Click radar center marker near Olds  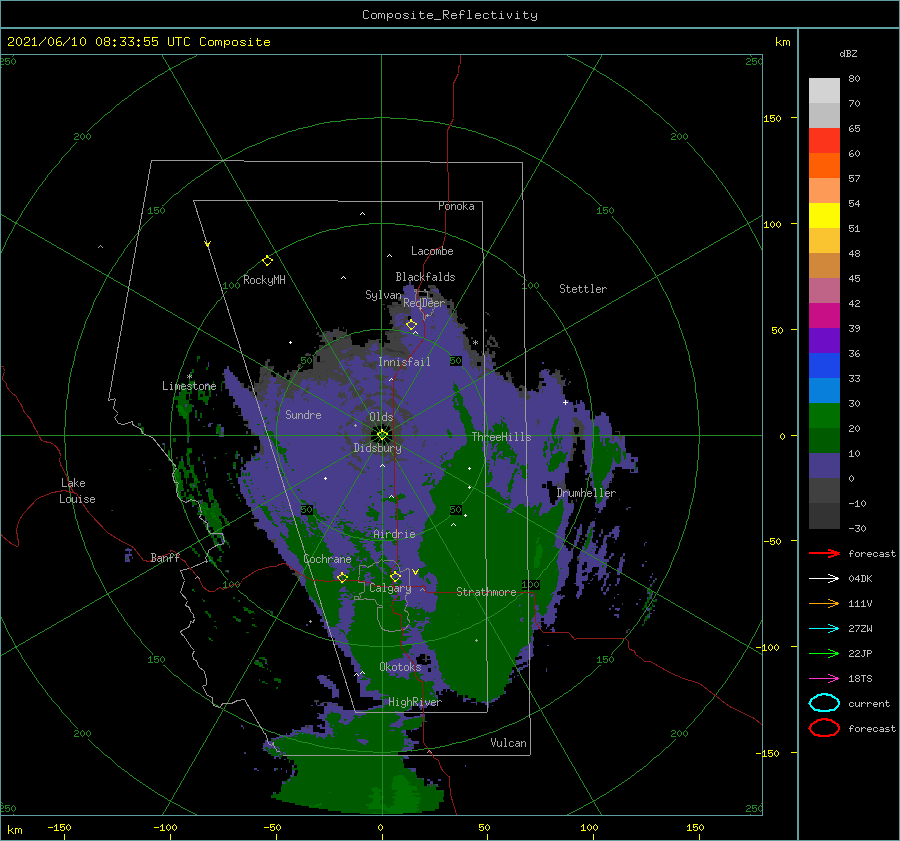(382, 435)
